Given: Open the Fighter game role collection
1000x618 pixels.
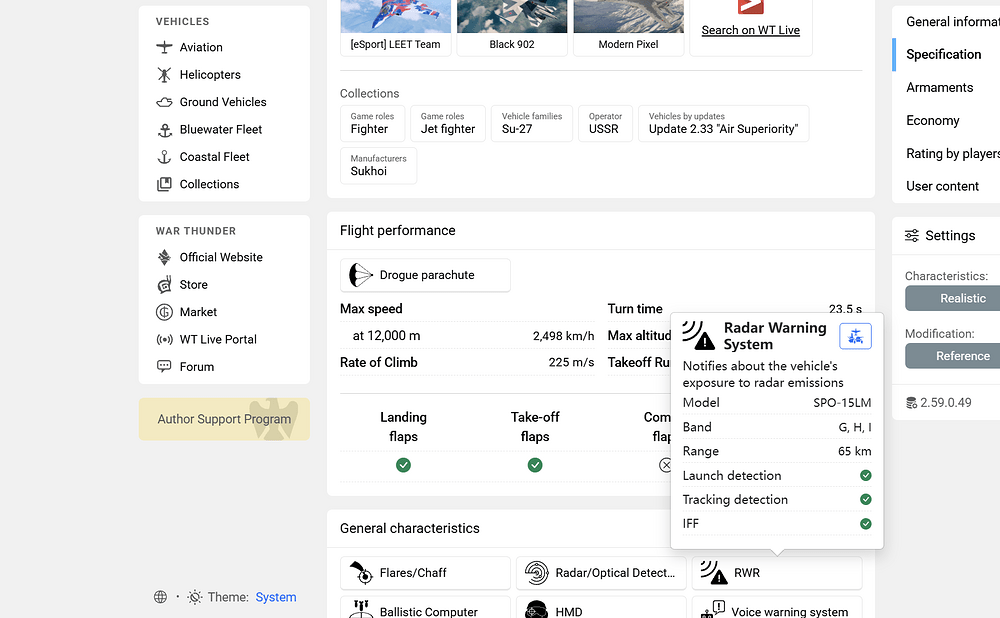Looking at the screenshot, I should tap(372, 123).
